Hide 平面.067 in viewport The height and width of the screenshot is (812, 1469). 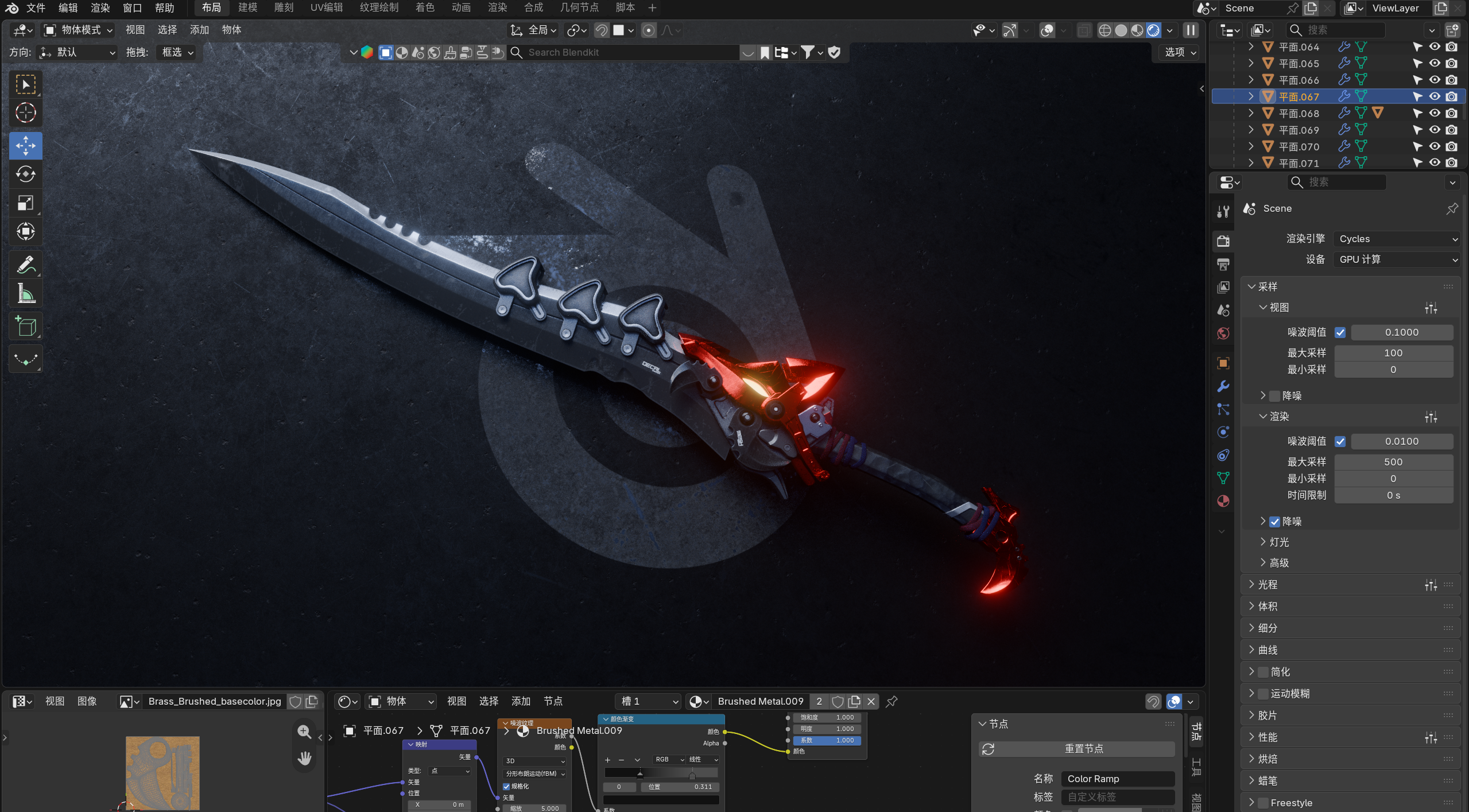(1435, 96)
